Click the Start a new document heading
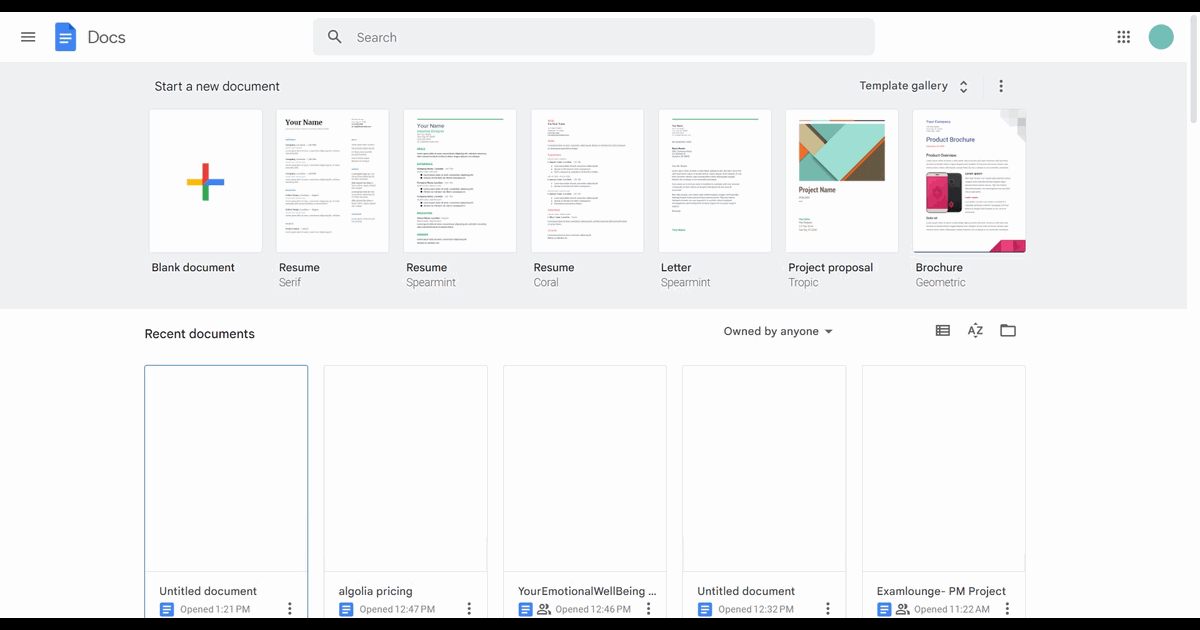Image resolution: width=1200 pixels, height=630 pixels. click(x=217, y=86)
